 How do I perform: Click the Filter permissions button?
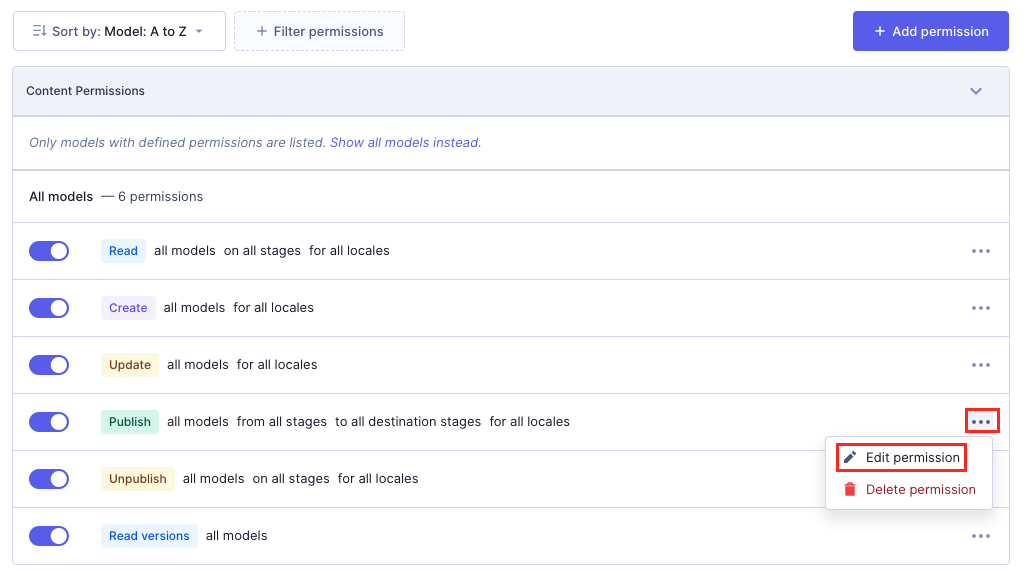(319, 31)
